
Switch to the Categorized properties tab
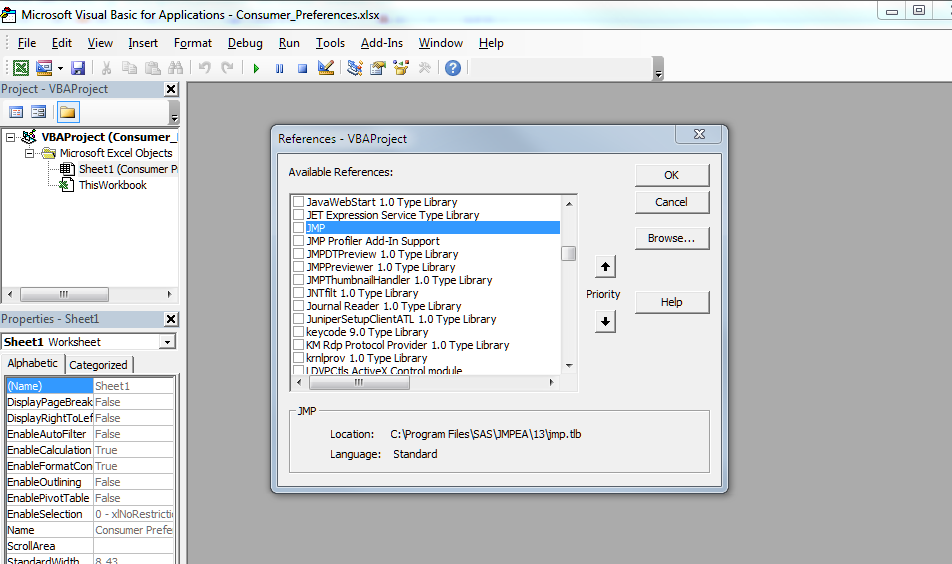point(98,365)
